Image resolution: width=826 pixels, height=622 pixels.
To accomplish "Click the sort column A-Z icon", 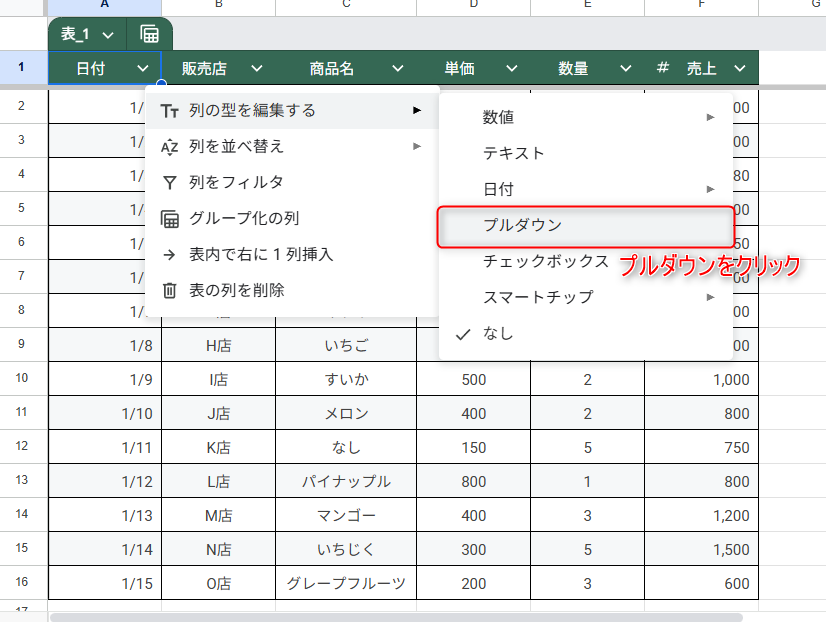I will 170,146.
